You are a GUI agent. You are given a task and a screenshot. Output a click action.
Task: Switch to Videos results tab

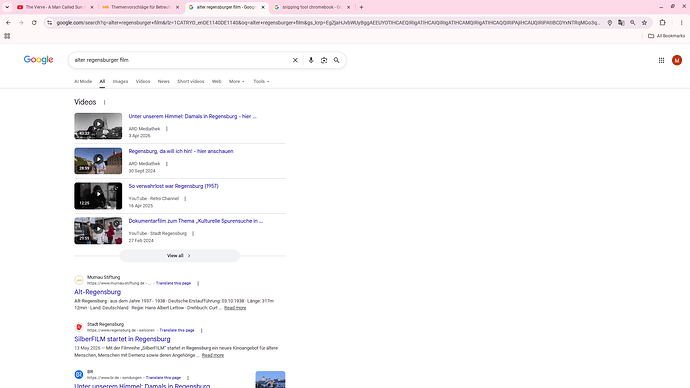[143, 81]
